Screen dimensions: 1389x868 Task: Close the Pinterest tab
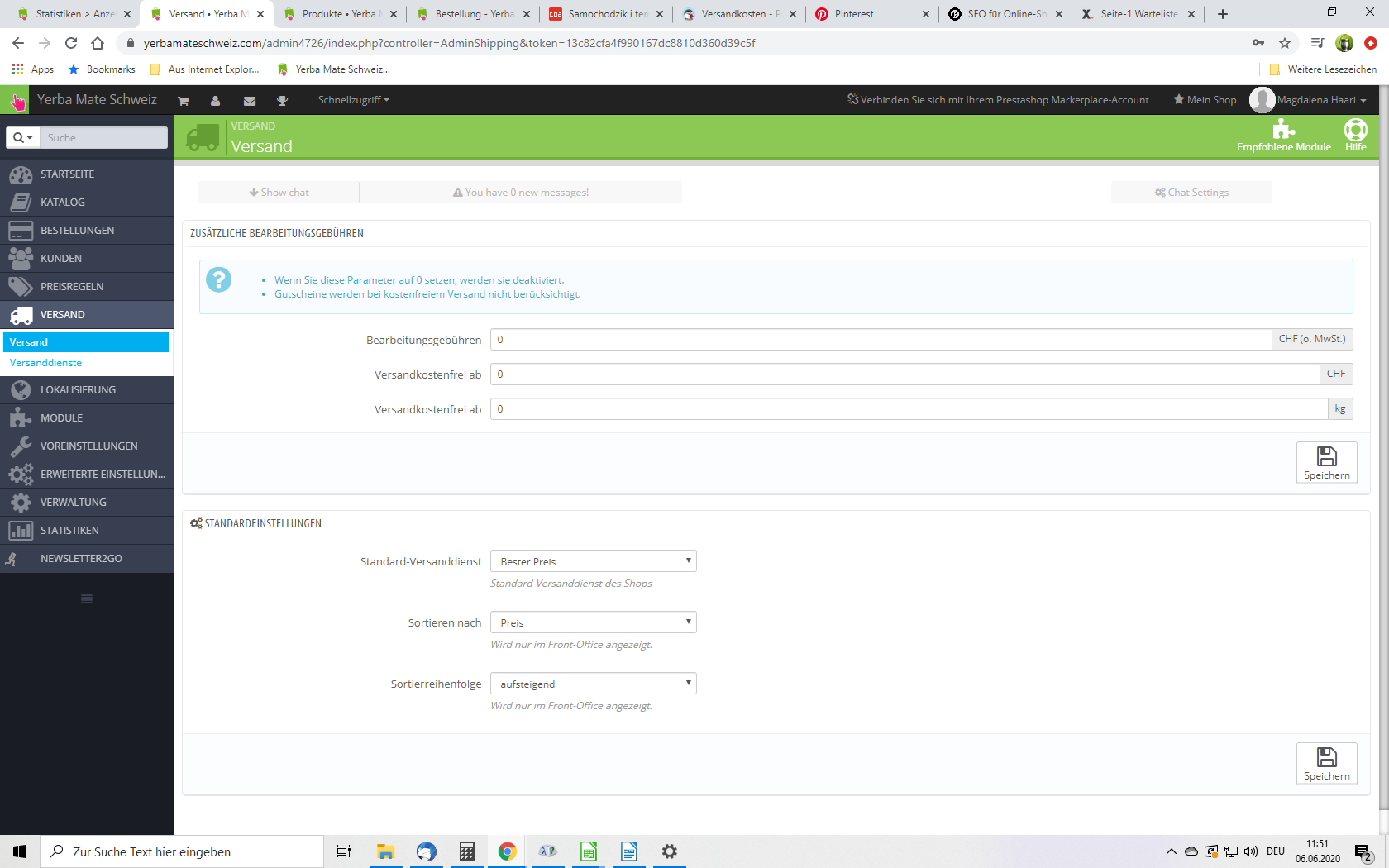[x=925, y=14]
